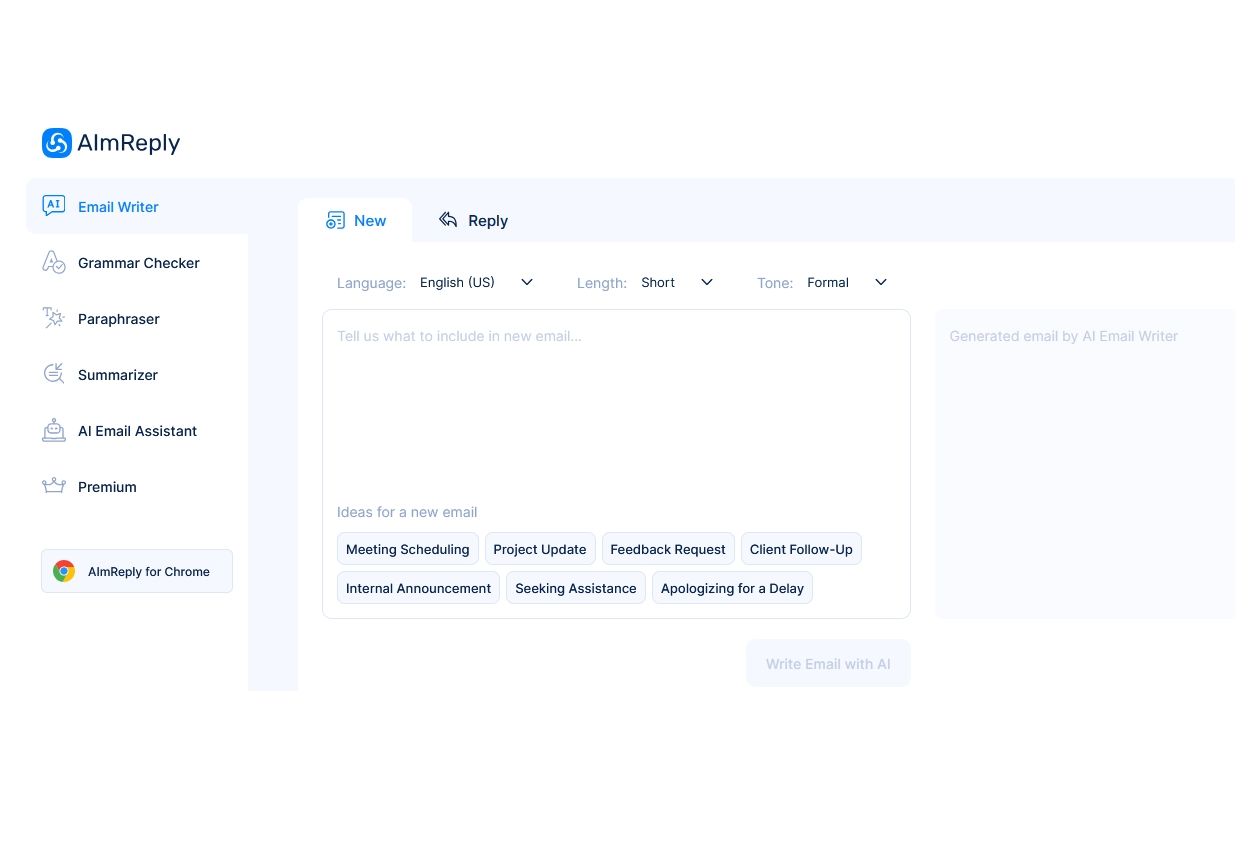Pick the Project Update suggestion
The image size is (1255, 855).
pos(540,549)
